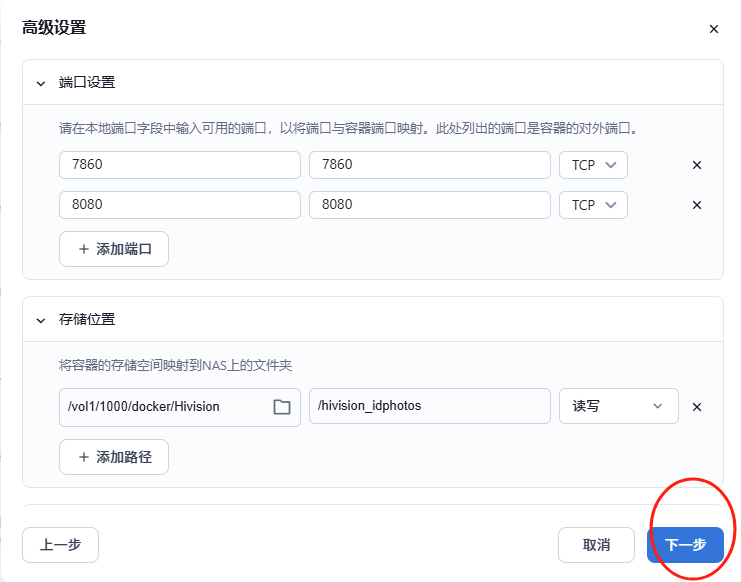Proceed with the 下一步 button
The image size is (741, 582).
685,545
